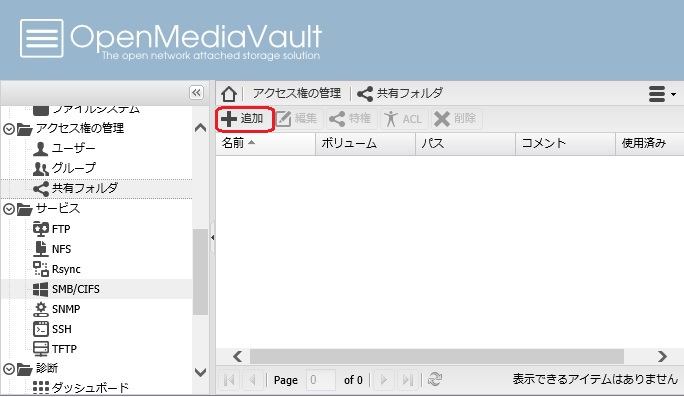
Task: Sort by the ボリューム column header
Action: (365, 144)
